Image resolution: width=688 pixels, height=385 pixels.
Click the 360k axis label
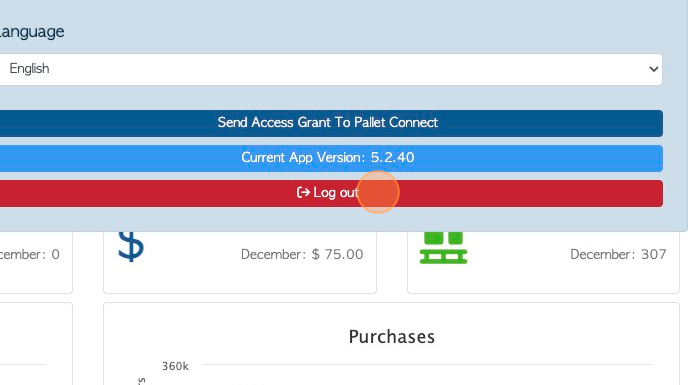coord(175,366)
